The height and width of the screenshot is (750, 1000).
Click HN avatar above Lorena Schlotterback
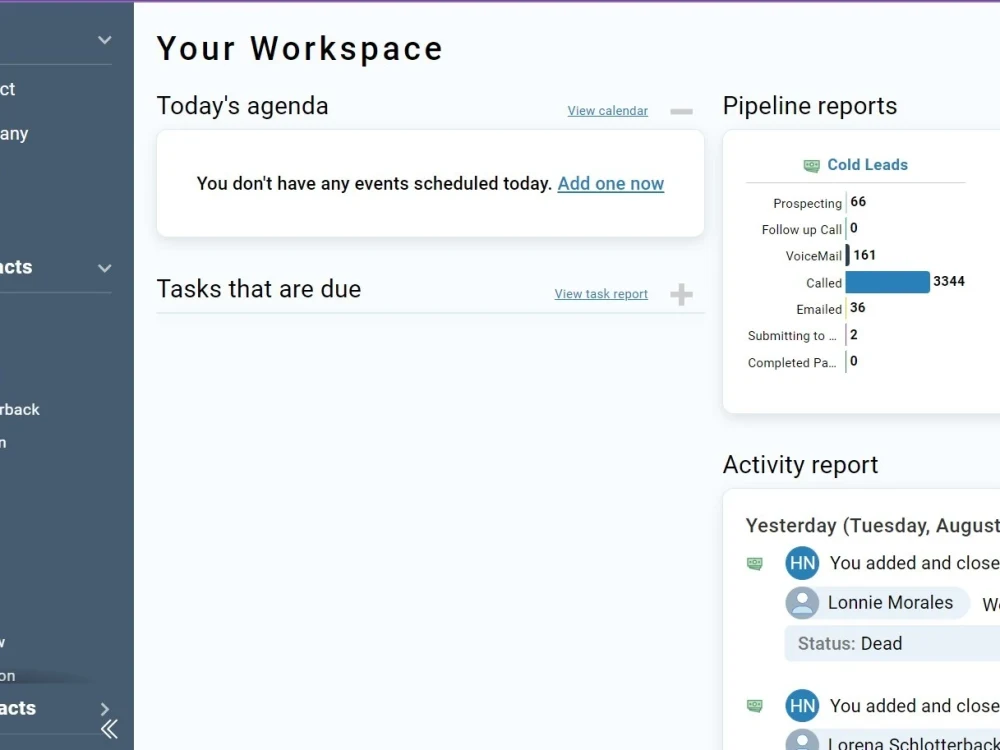[802, 706]
